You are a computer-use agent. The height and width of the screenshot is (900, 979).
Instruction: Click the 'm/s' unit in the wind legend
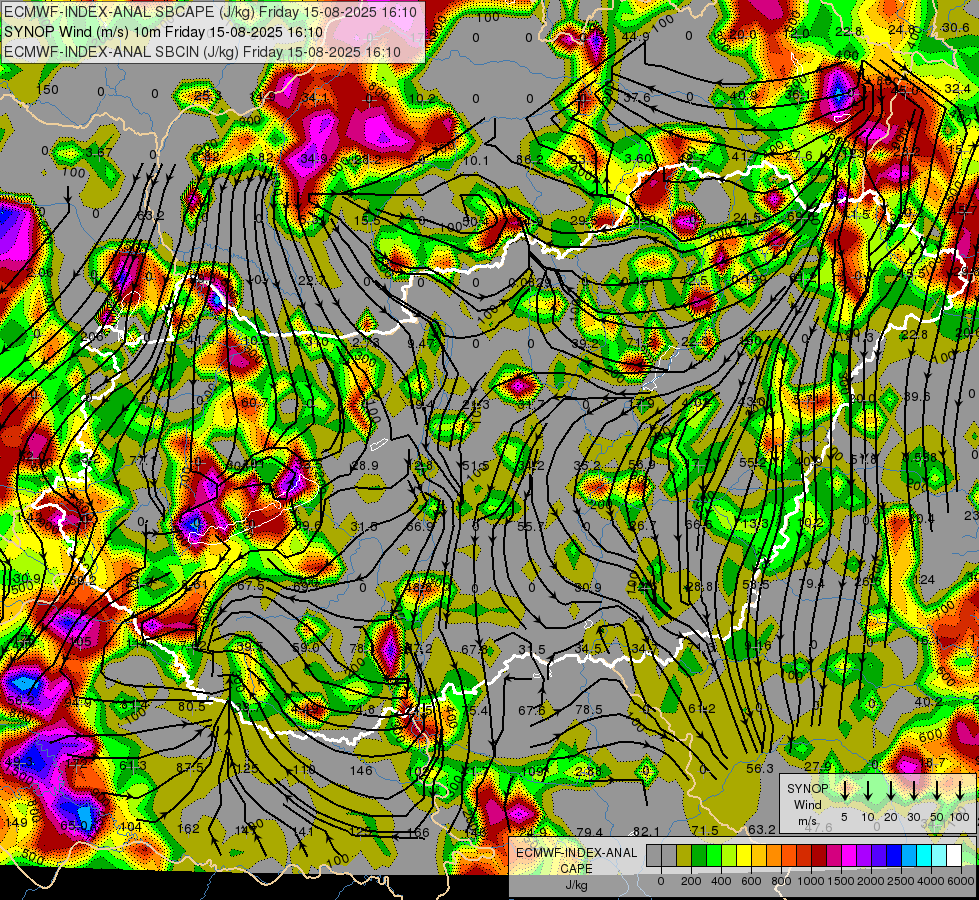(x=807, y=821)
